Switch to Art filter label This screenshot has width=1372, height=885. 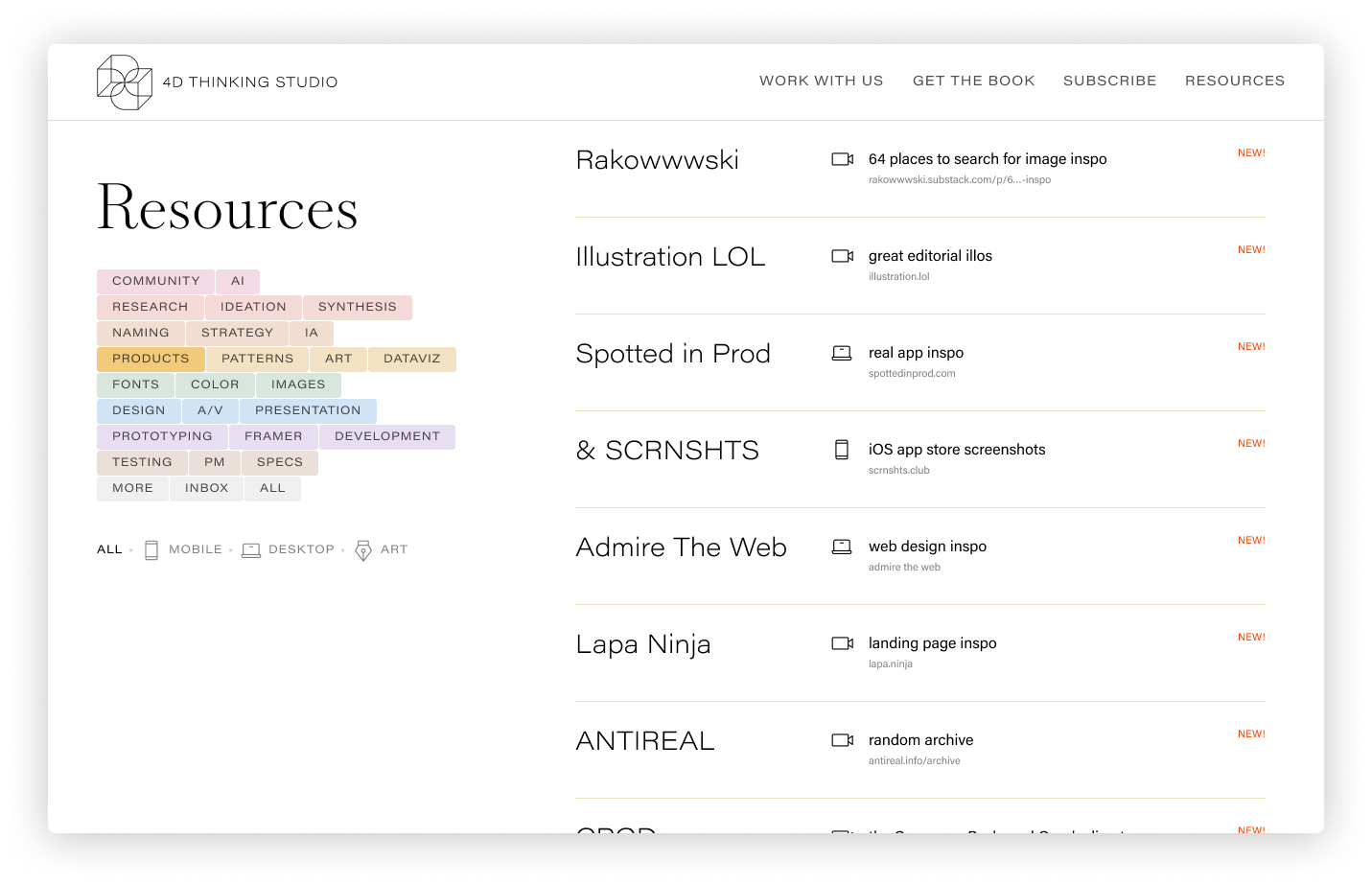(394, 549)
